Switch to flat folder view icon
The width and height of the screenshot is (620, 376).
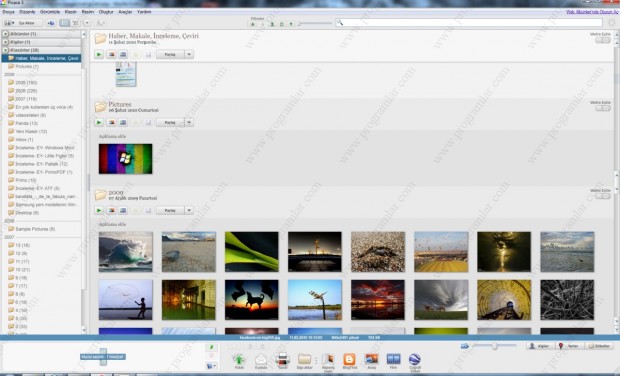coord(64,23)
